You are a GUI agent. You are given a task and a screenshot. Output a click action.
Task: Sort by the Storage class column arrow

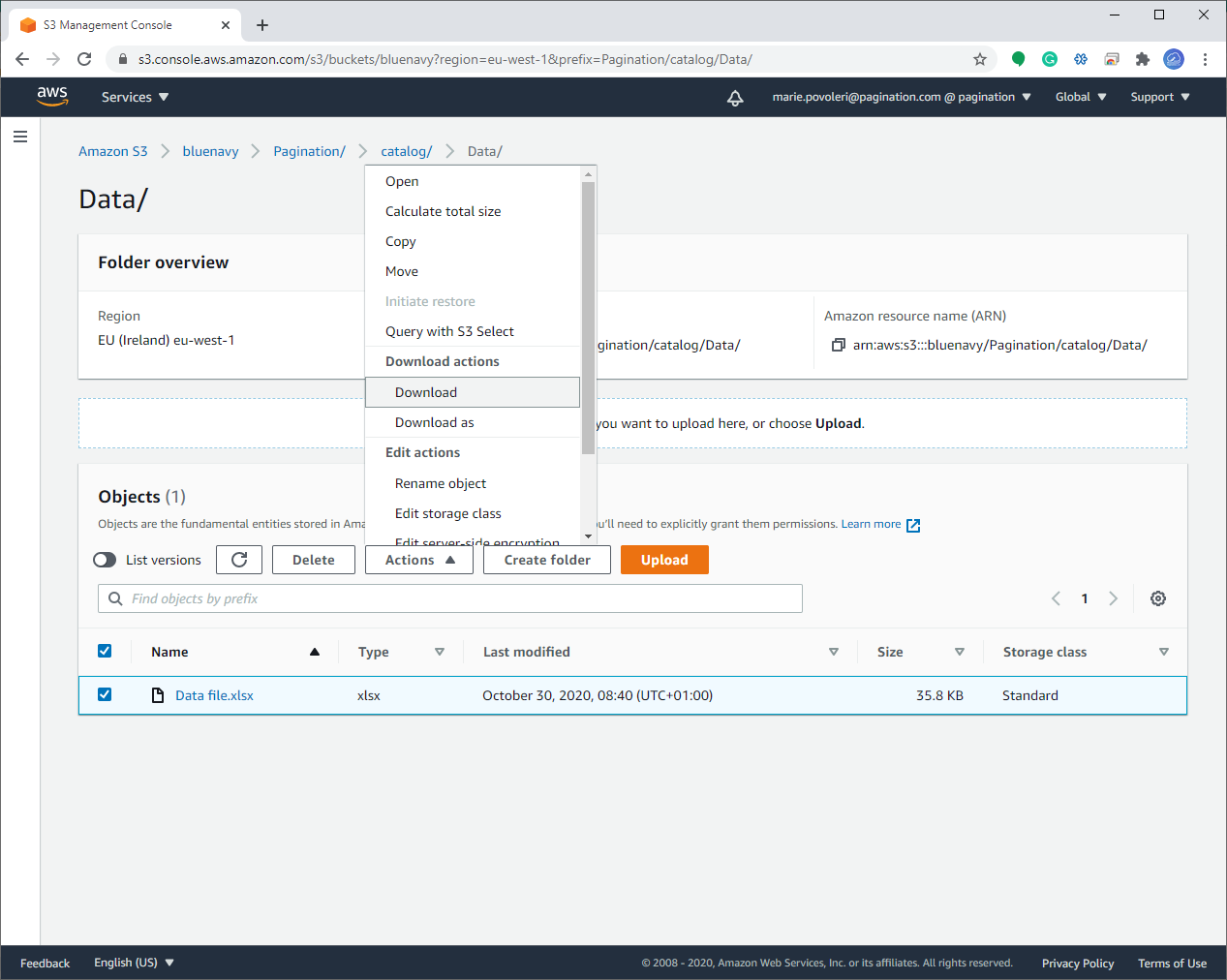pyautogui.click(x=1164, y=652)
